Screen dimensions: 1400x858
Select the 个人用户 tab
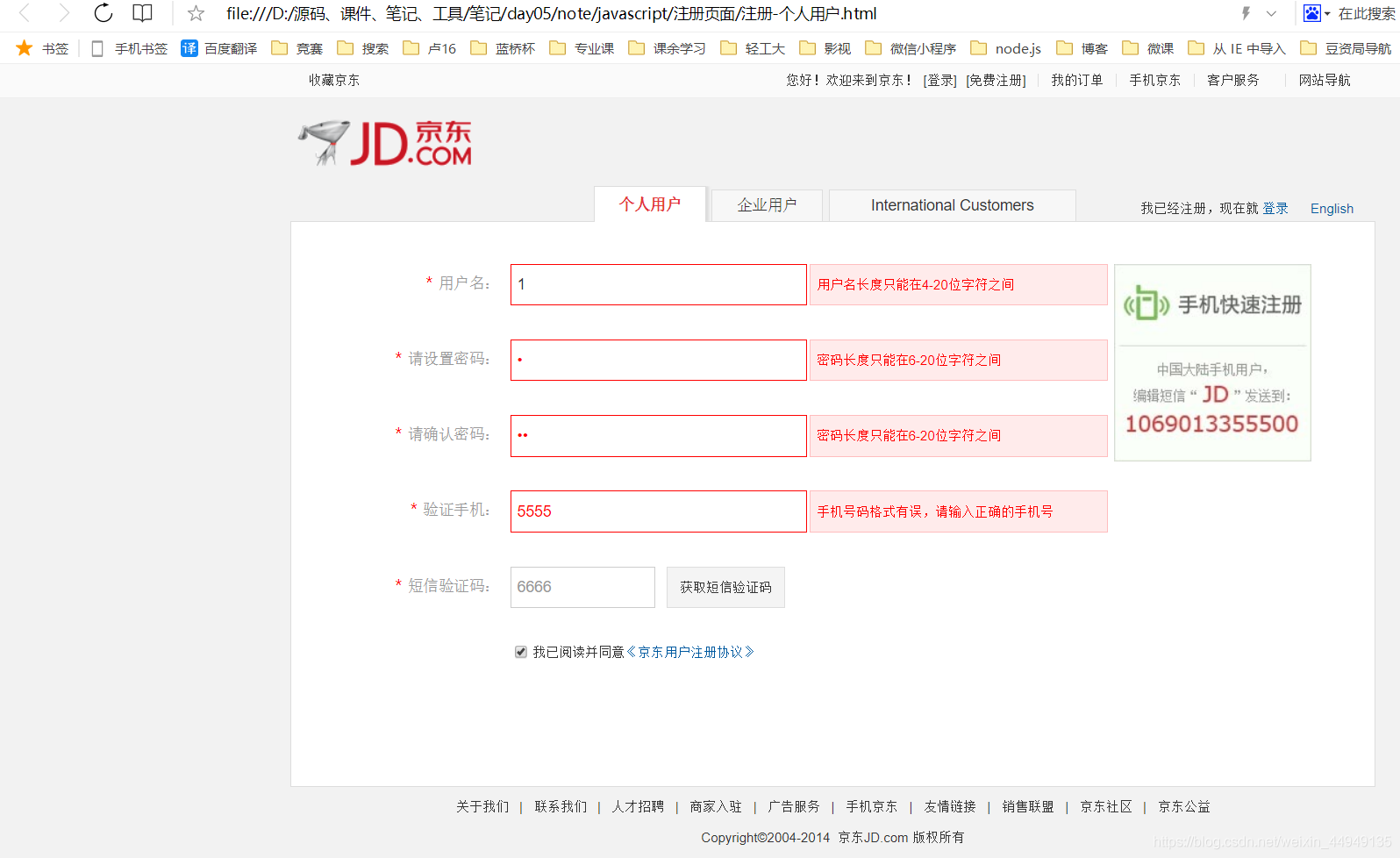pos(650,204)
